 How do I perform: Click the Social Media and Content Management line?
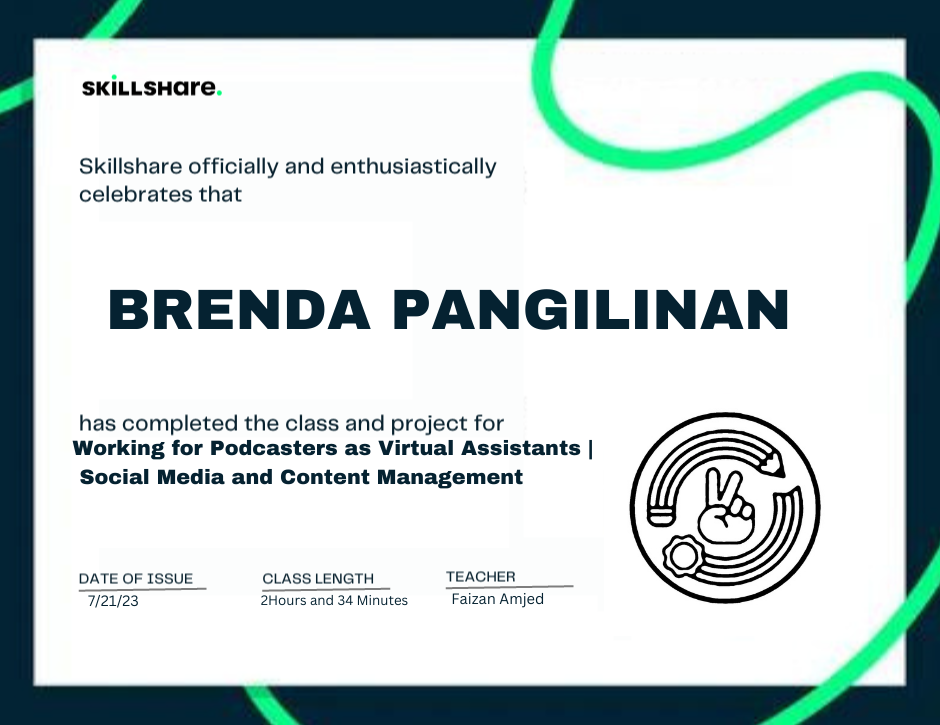coord(301,477)
